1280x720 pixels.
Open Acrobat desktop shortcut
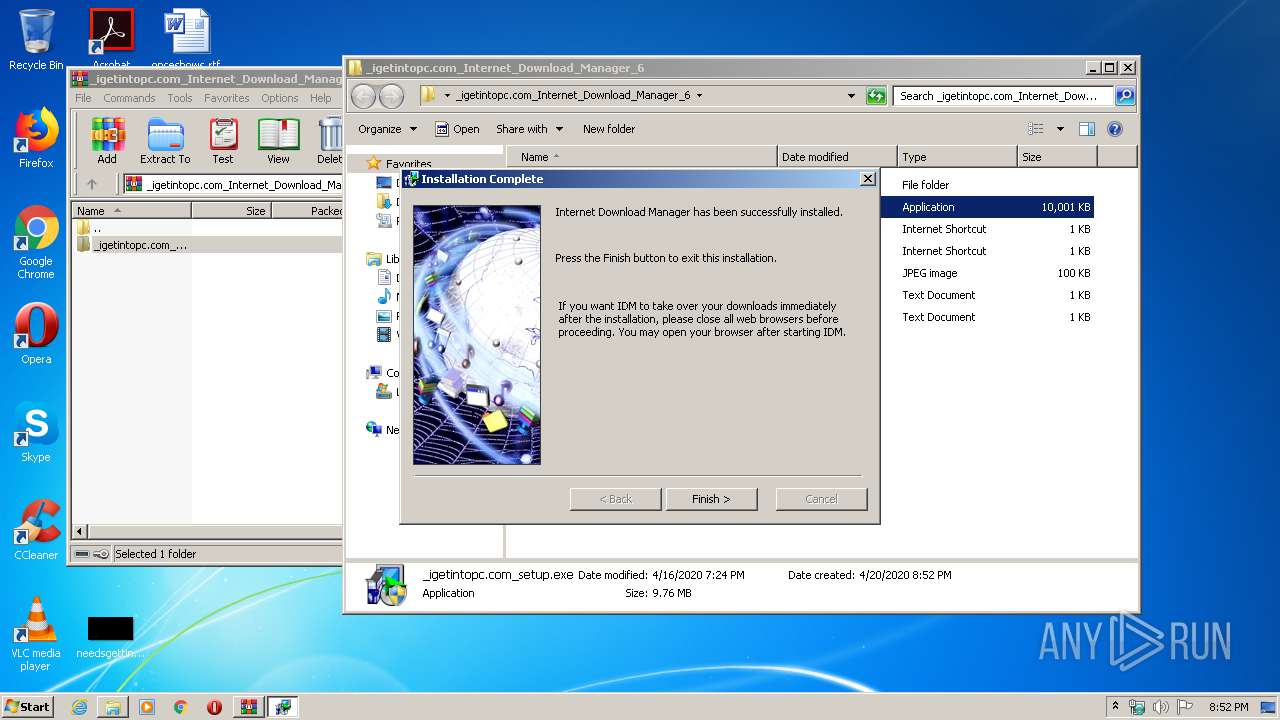(111, 38)
